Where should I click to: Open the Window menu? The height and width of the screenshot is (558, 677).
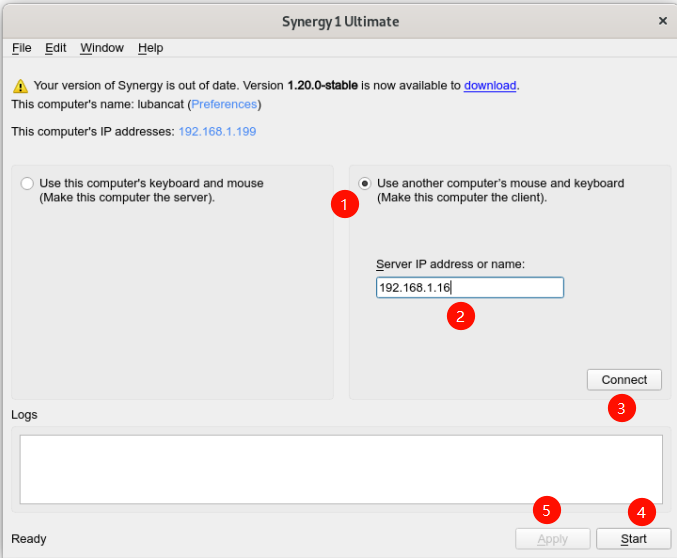(102, 48)
